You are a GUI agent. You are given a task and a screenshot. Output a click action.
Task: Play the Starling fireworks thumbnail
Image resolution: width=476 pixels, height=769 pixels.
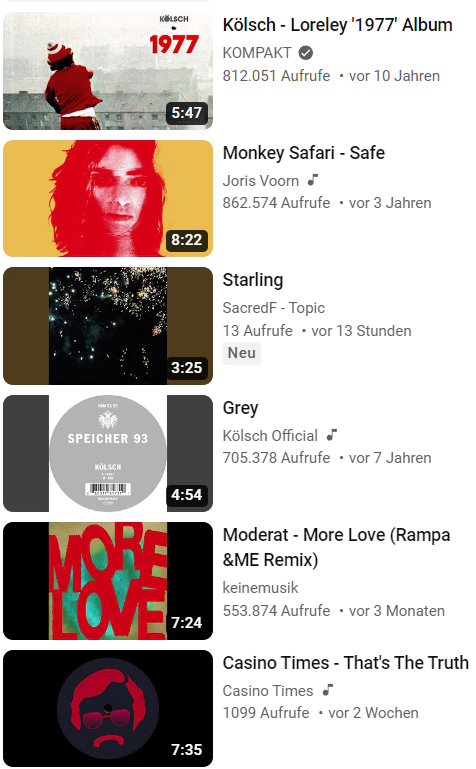[108, 326]
